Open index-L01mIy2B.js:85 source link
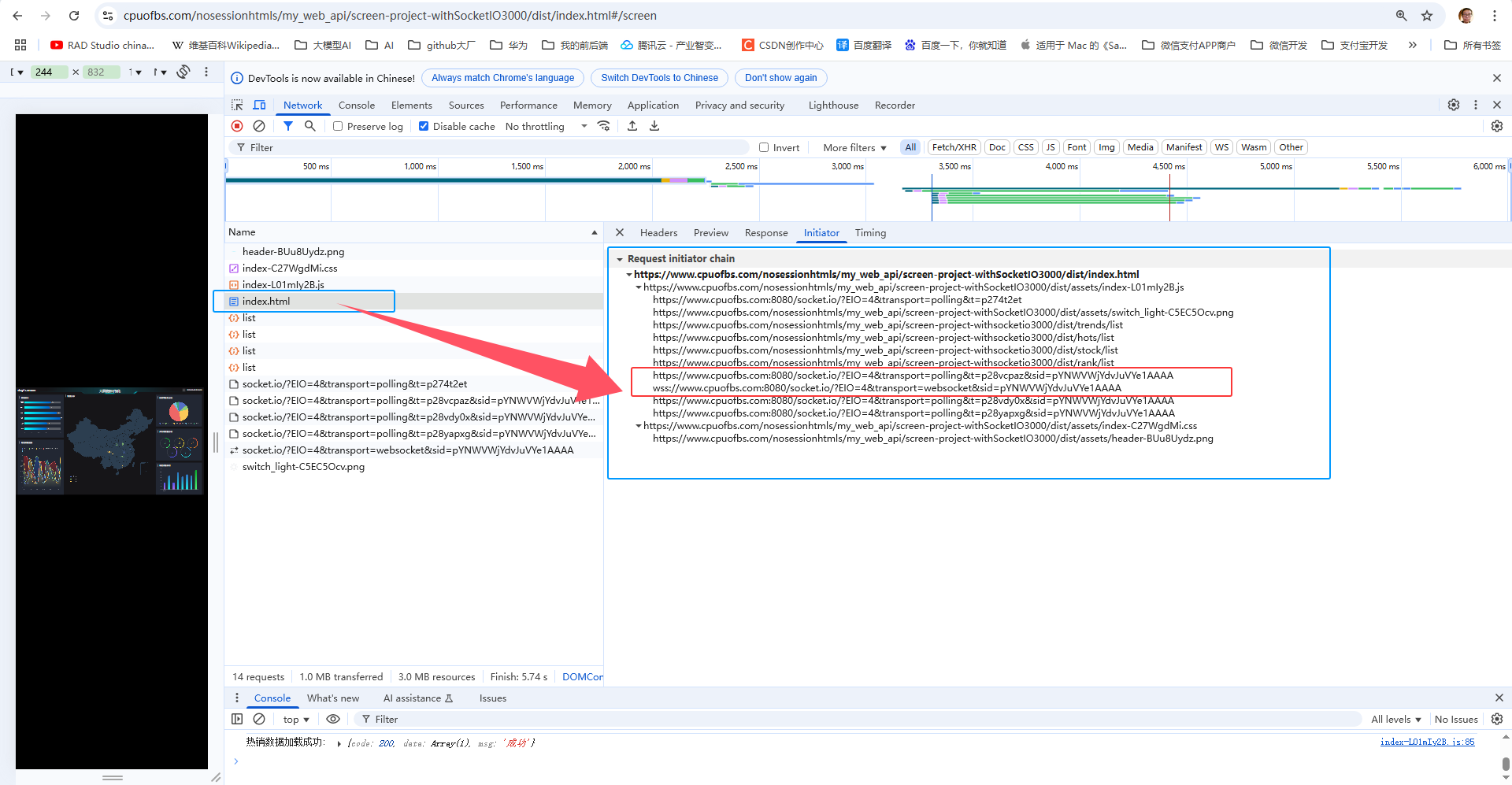The image size is (1512, 785). (1427, 742)
